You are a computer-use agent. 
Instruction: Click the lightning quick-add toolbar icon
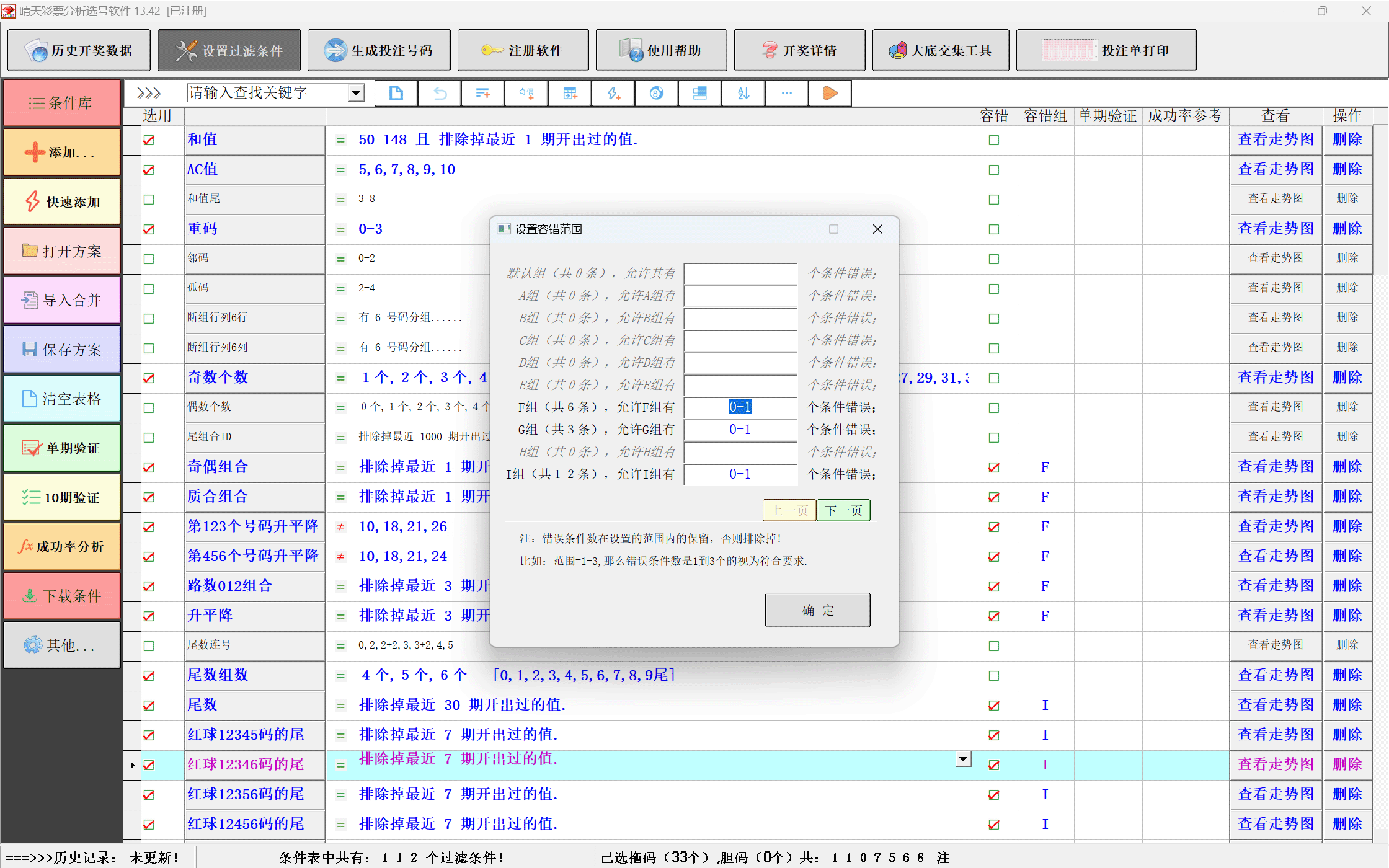click(x=613, y=94)
